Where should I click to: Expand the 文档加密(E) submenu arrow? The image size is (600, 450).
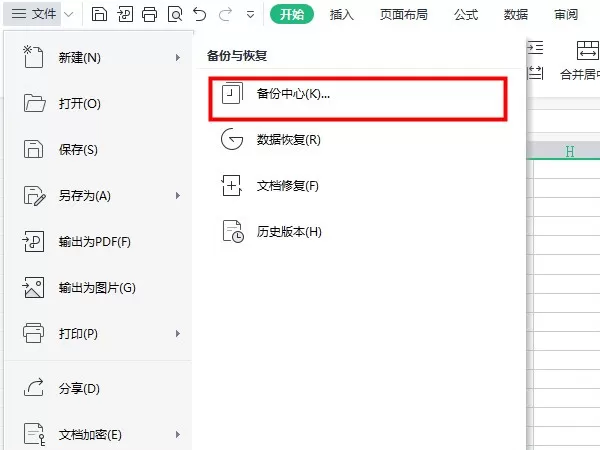(178, 434)
